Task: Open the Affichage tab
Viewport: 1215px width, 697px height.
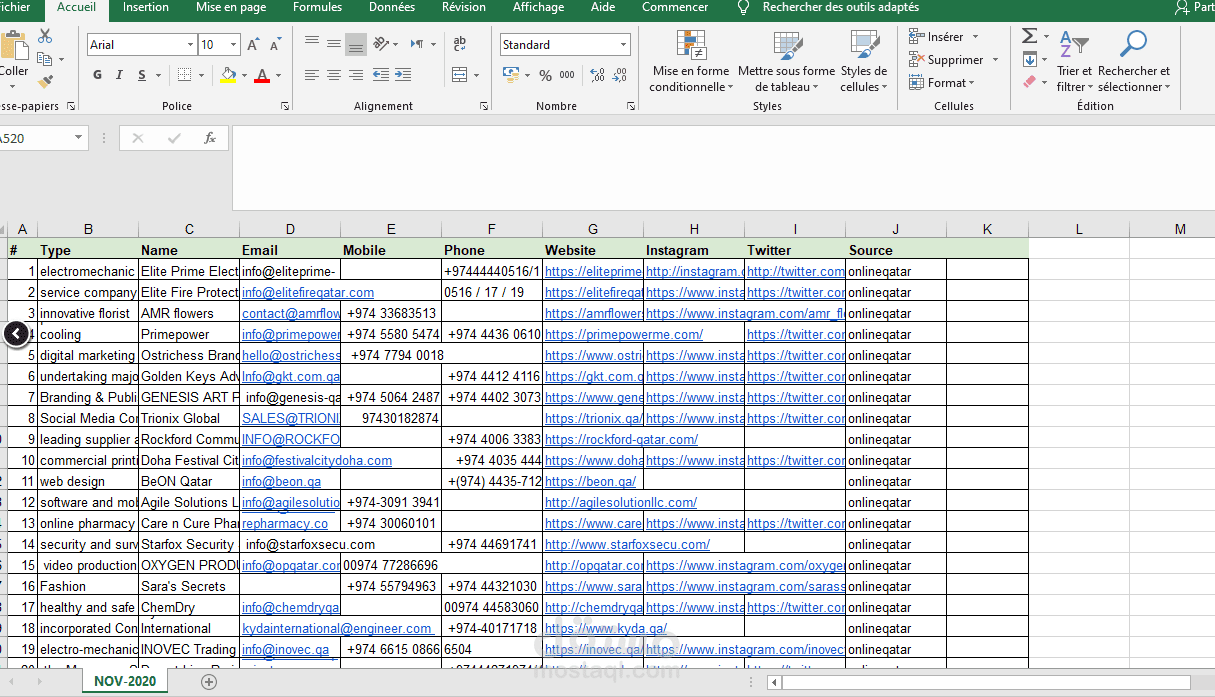Action: click(538, 8)
